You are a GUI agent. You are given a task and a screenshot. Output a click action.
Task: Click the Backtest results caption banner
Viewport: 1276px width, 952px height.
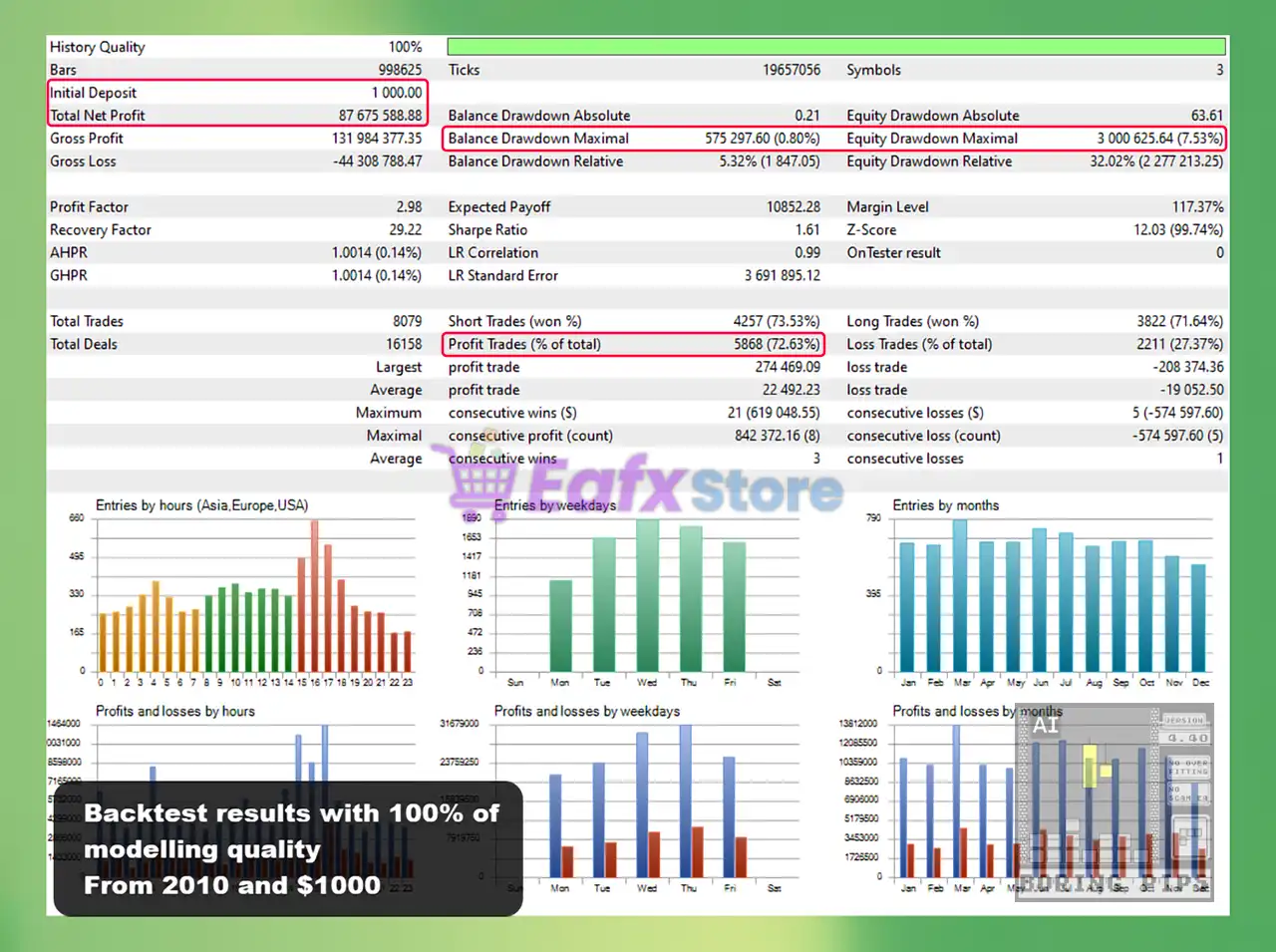pos(288,848)
